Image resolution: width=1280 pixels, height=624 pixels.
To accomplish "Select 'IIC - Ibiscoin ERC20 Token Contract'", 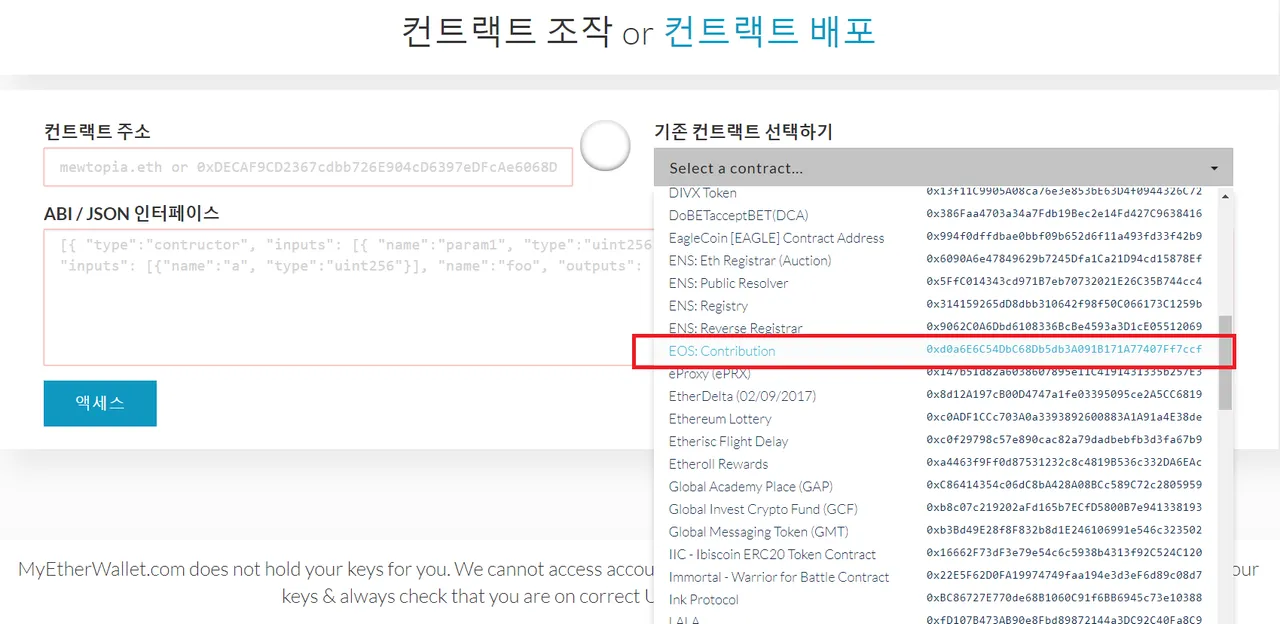I will click(x=935, y=554).
